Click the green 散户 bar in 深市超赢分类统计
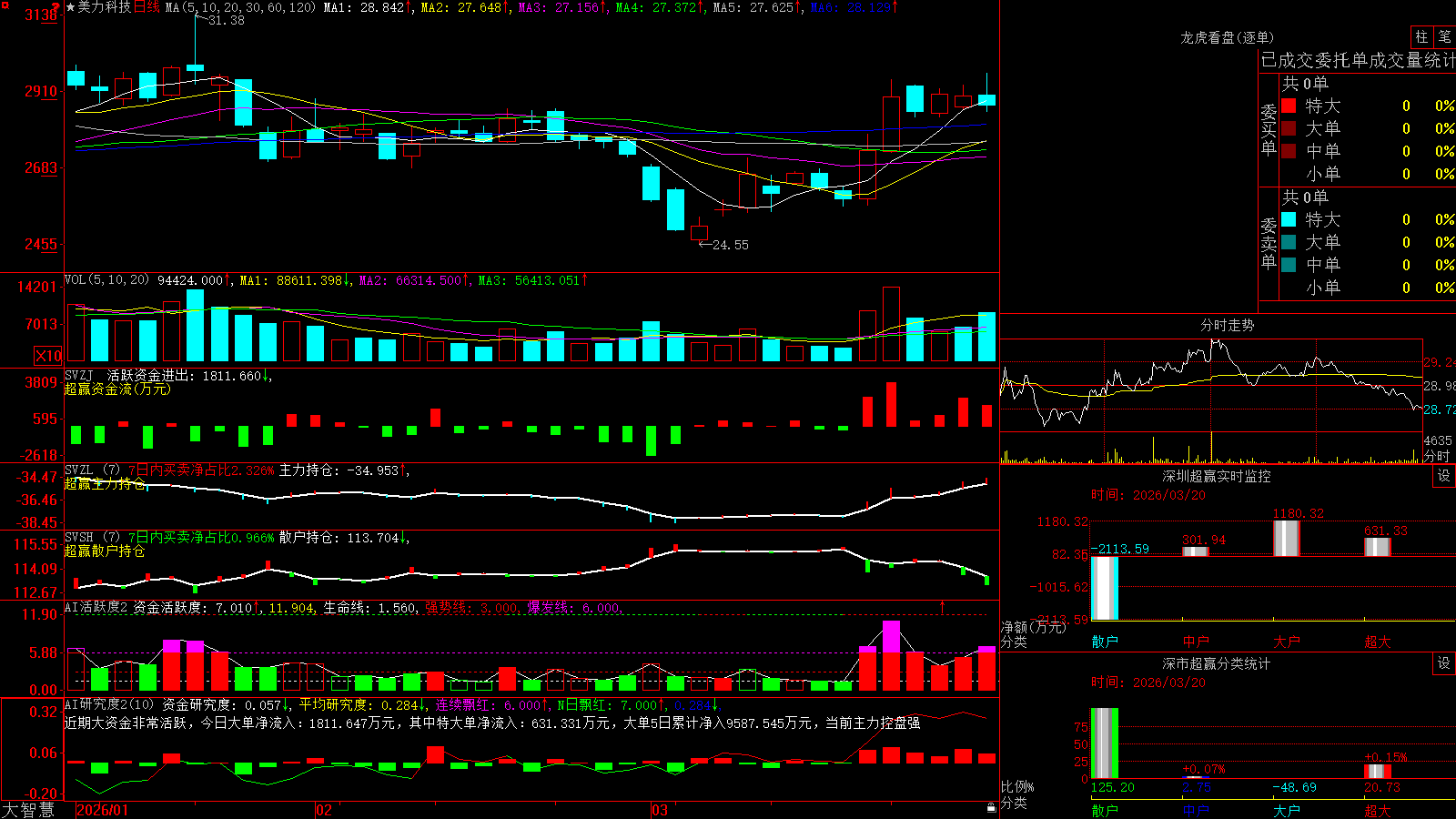 pyautogui.click(x=1104, y=743)
